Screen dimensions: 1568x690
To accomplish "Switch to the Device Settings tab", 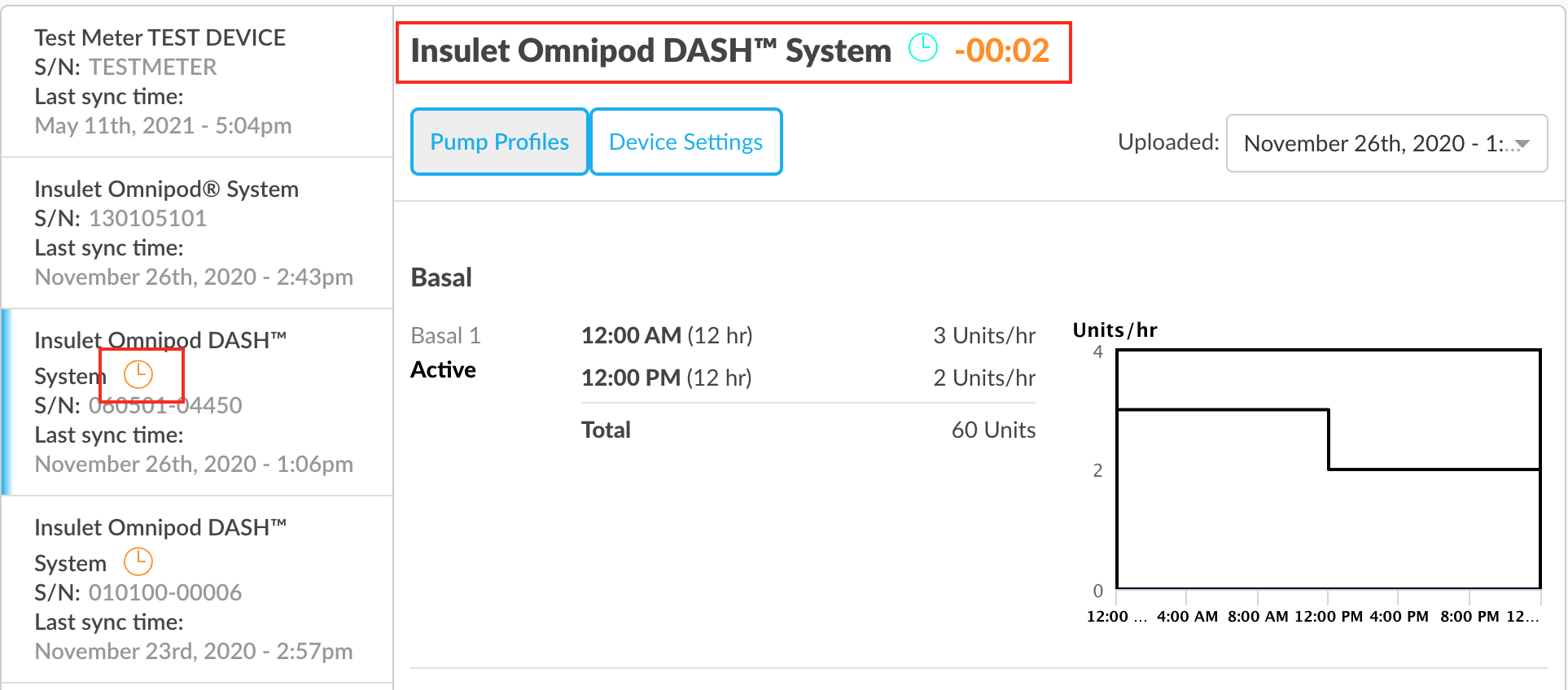I will [685, 142].
